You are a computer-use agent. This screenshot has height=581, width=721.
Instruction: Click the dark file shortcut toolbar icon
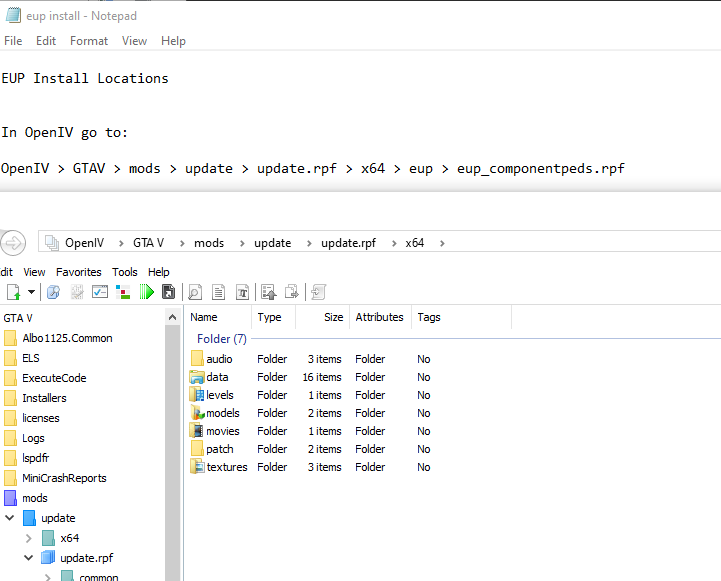pyautogui.click(x=169, y=292)
